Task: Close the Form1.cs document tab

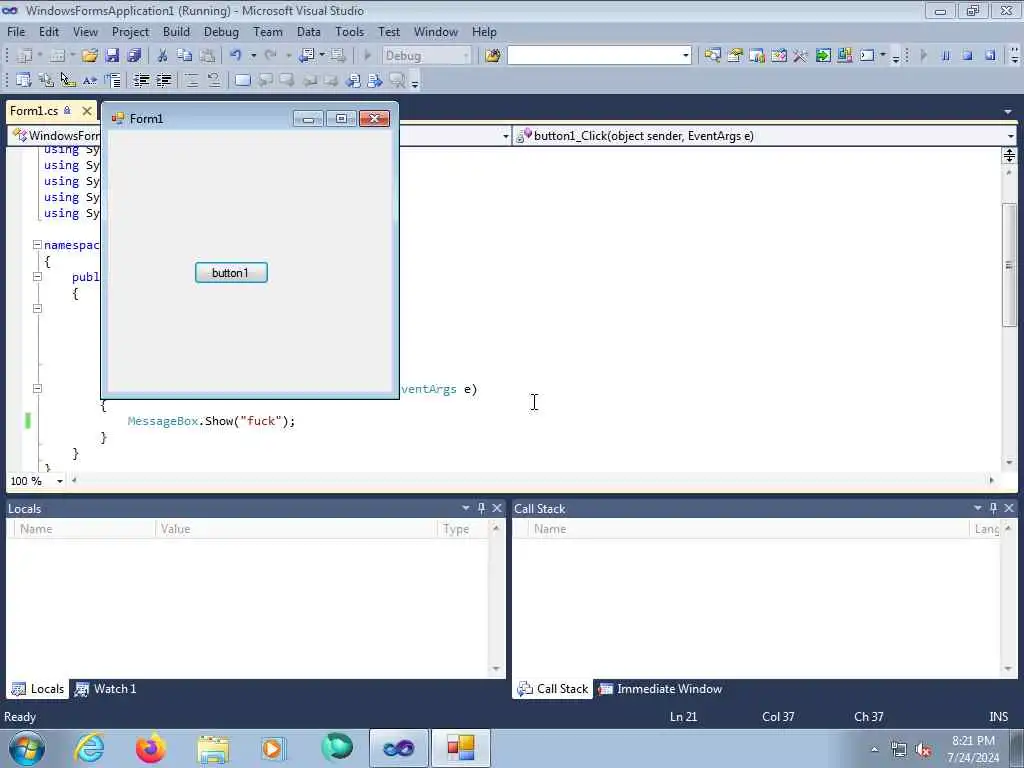Action: (86, 111)
